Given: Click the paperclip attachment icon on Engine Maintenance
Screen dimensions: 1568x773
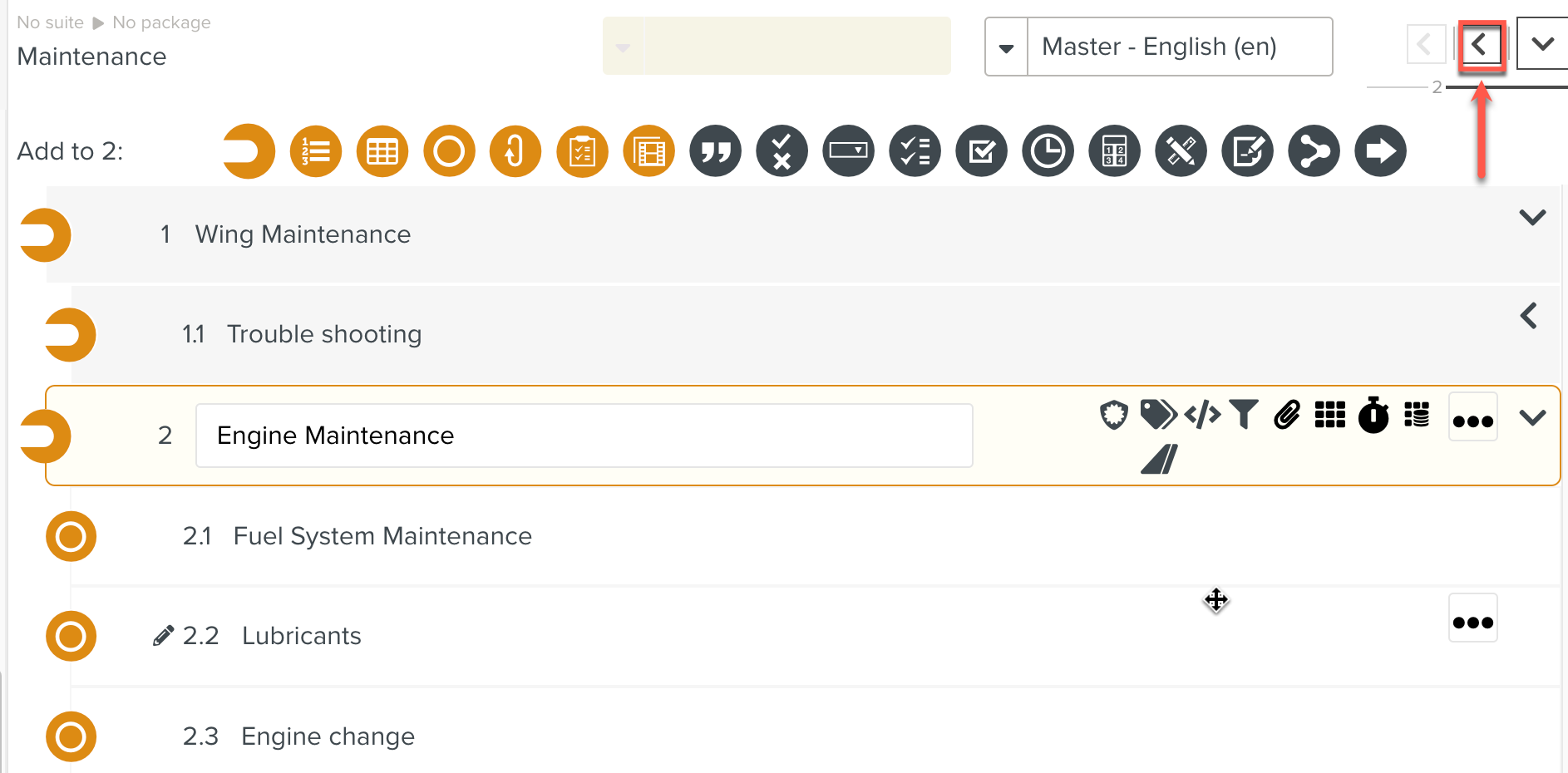Looking at the screenshot, I should click(1286, 414).
